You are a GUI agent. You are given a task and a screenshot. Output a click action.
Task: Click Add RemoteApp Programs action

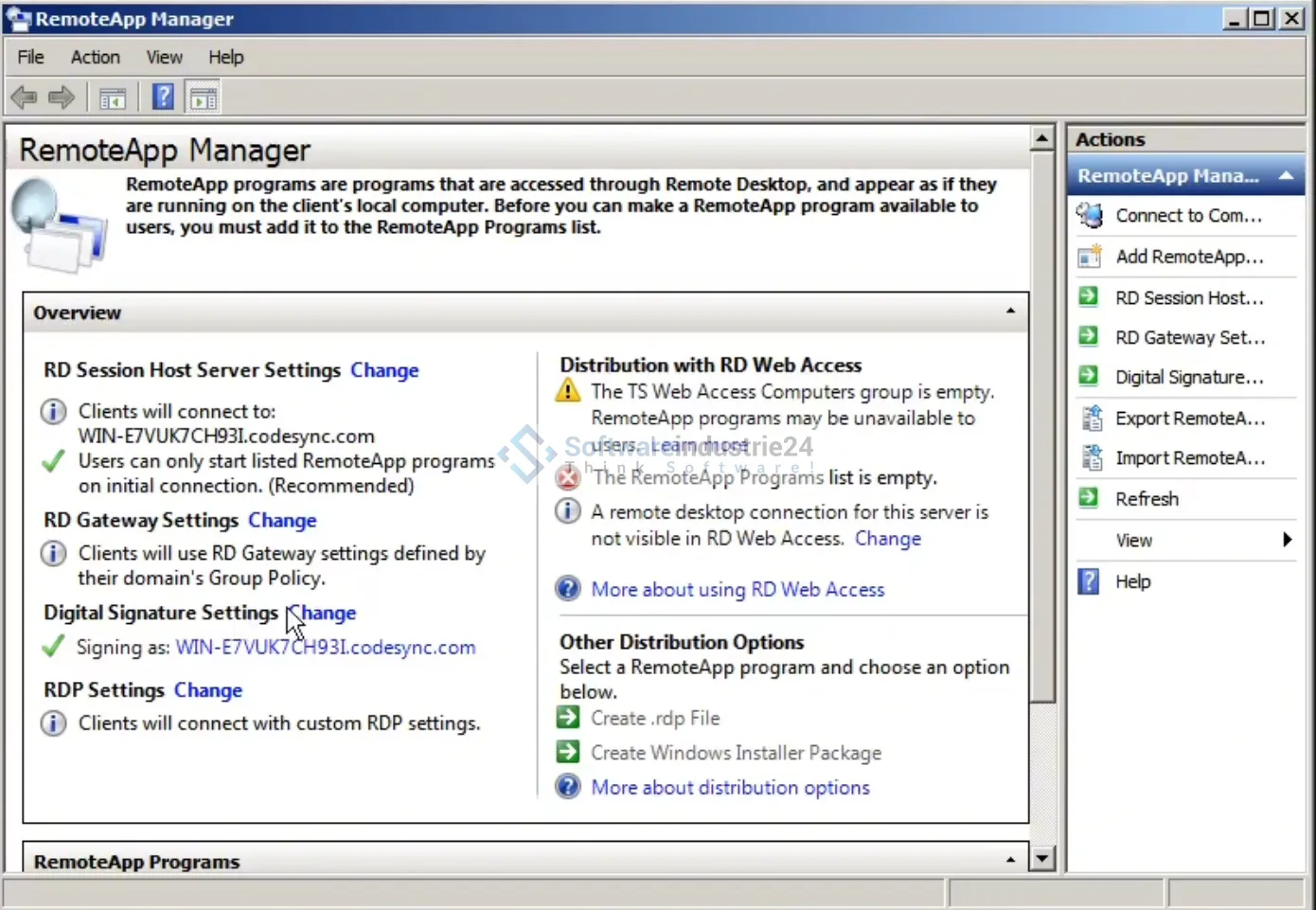(1188, 257)
